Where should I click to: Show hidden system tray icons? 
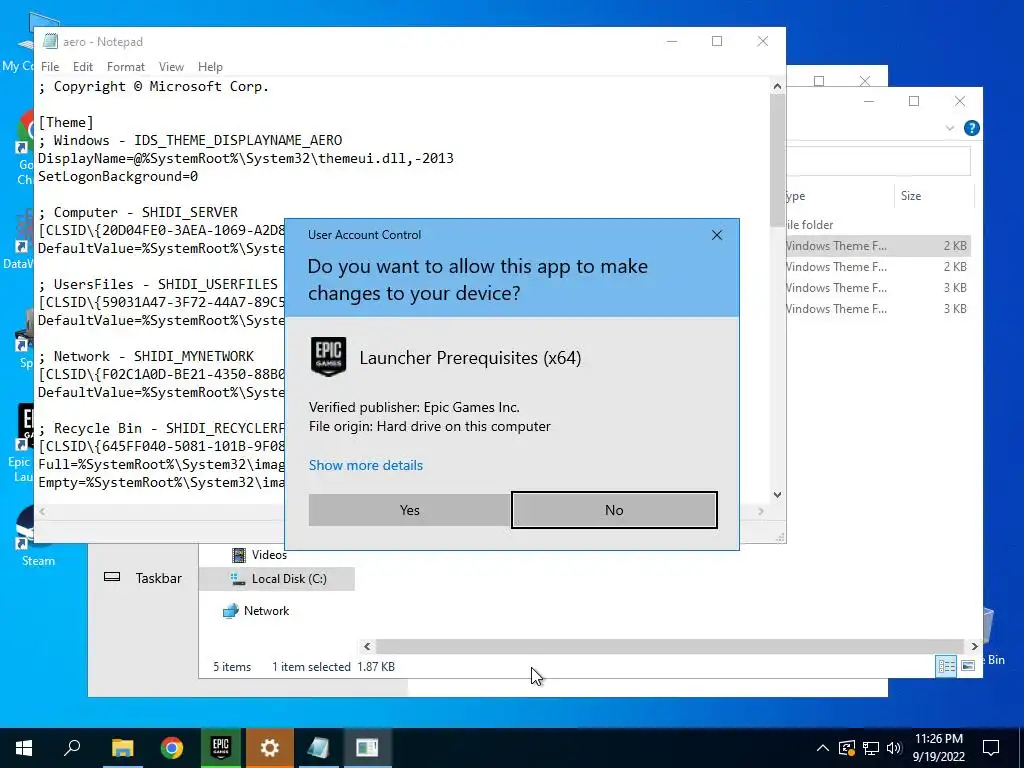point(823,748)
